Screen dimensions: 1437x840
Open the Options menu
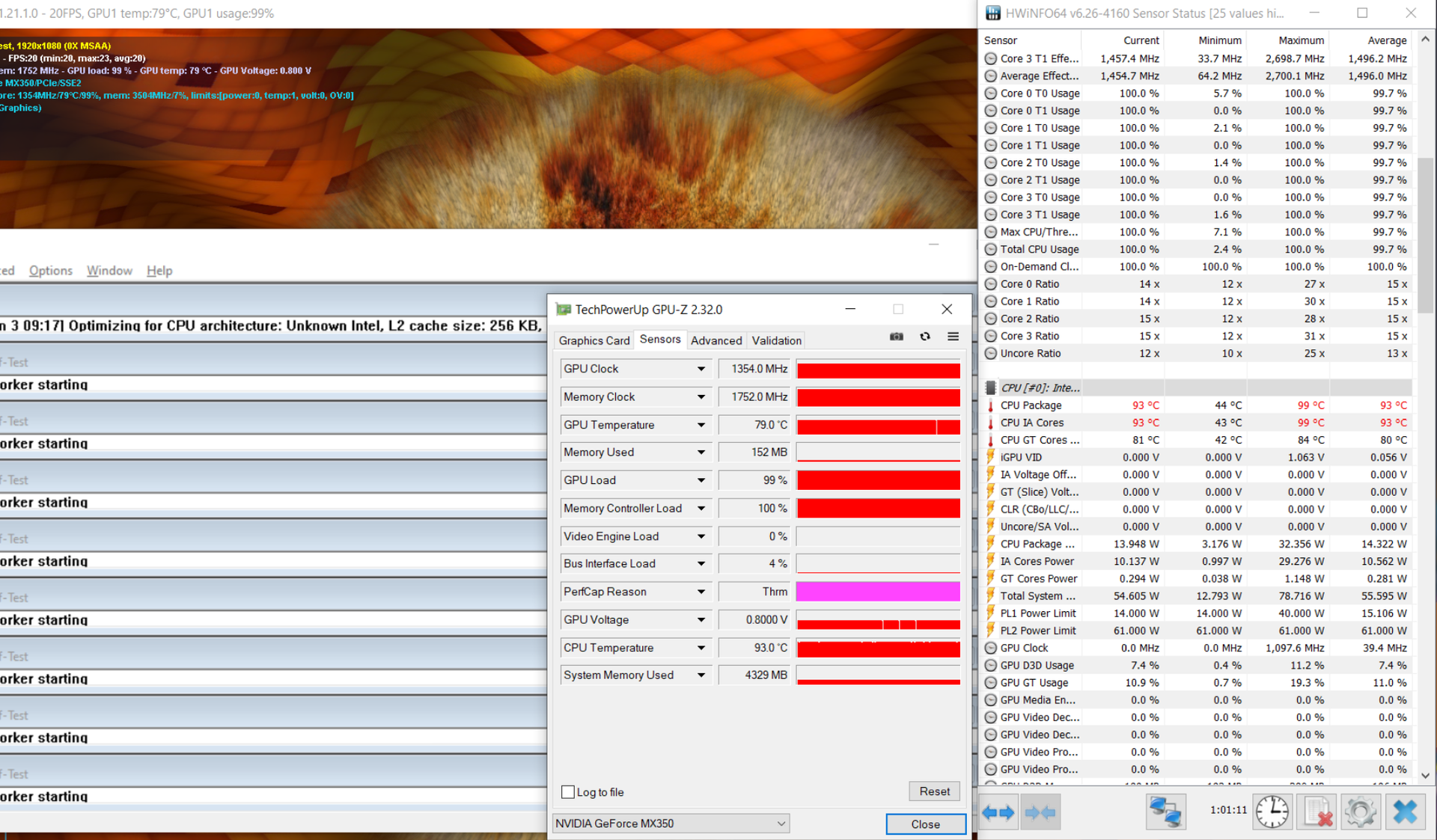point(51,271)
